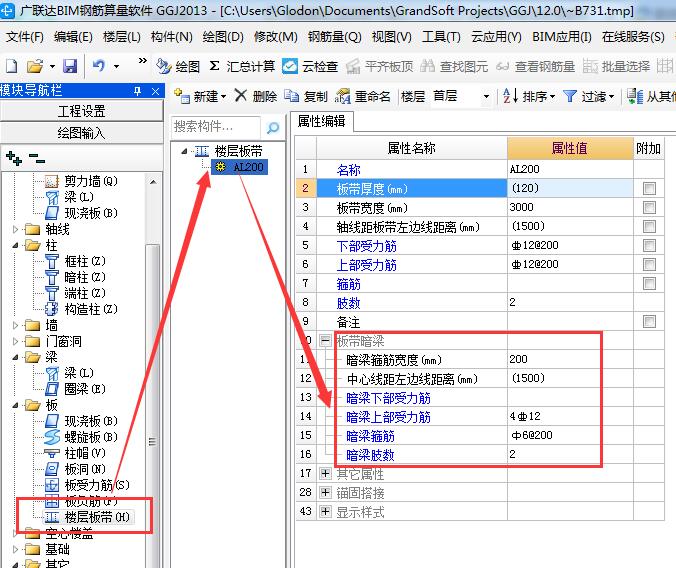Image resolution: width=676 pixels, height=568 pixels.
Task: Open the 编辑(E) menu
Action: 73,37
